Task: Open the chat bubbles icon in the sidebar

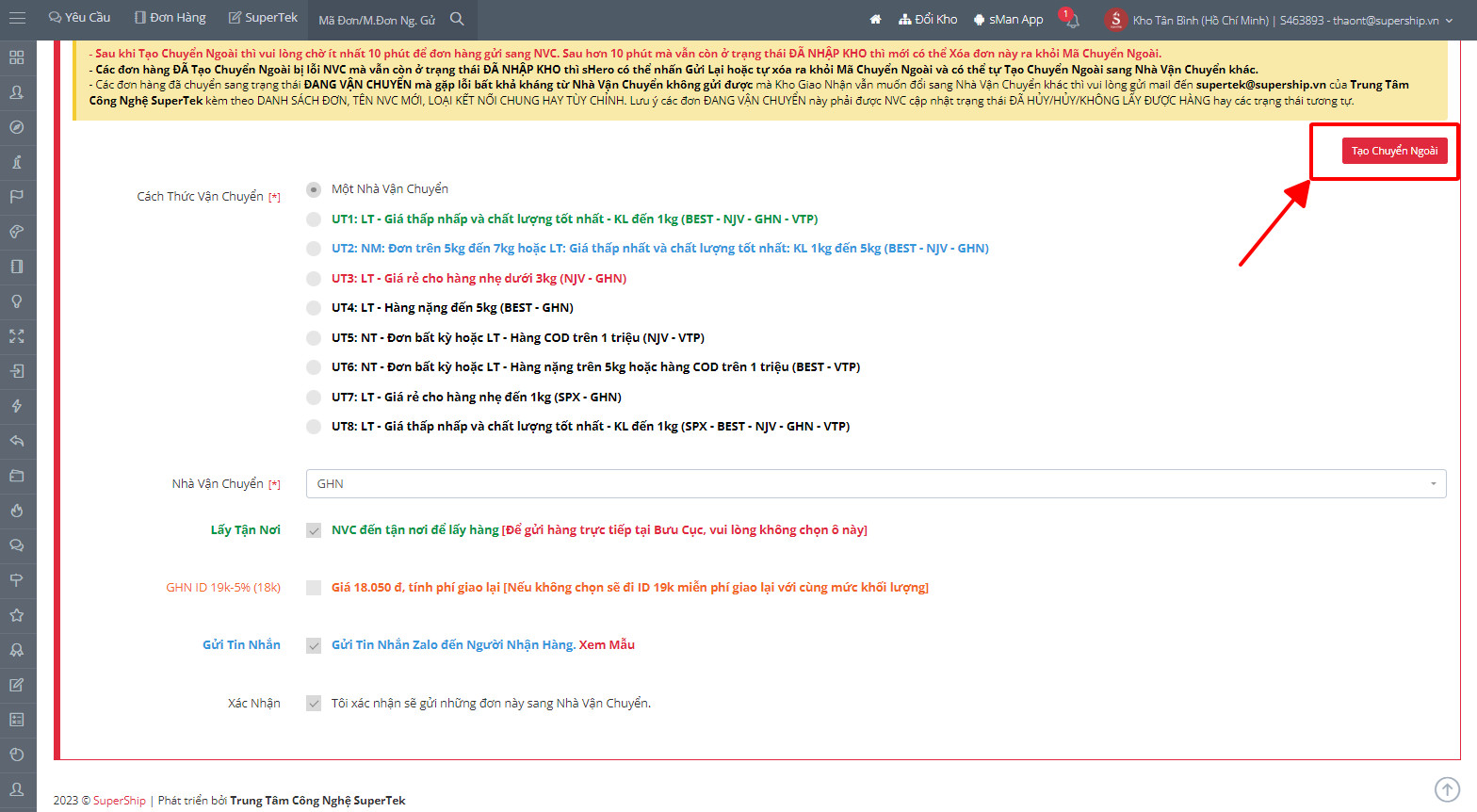Action: coord(17,545)
